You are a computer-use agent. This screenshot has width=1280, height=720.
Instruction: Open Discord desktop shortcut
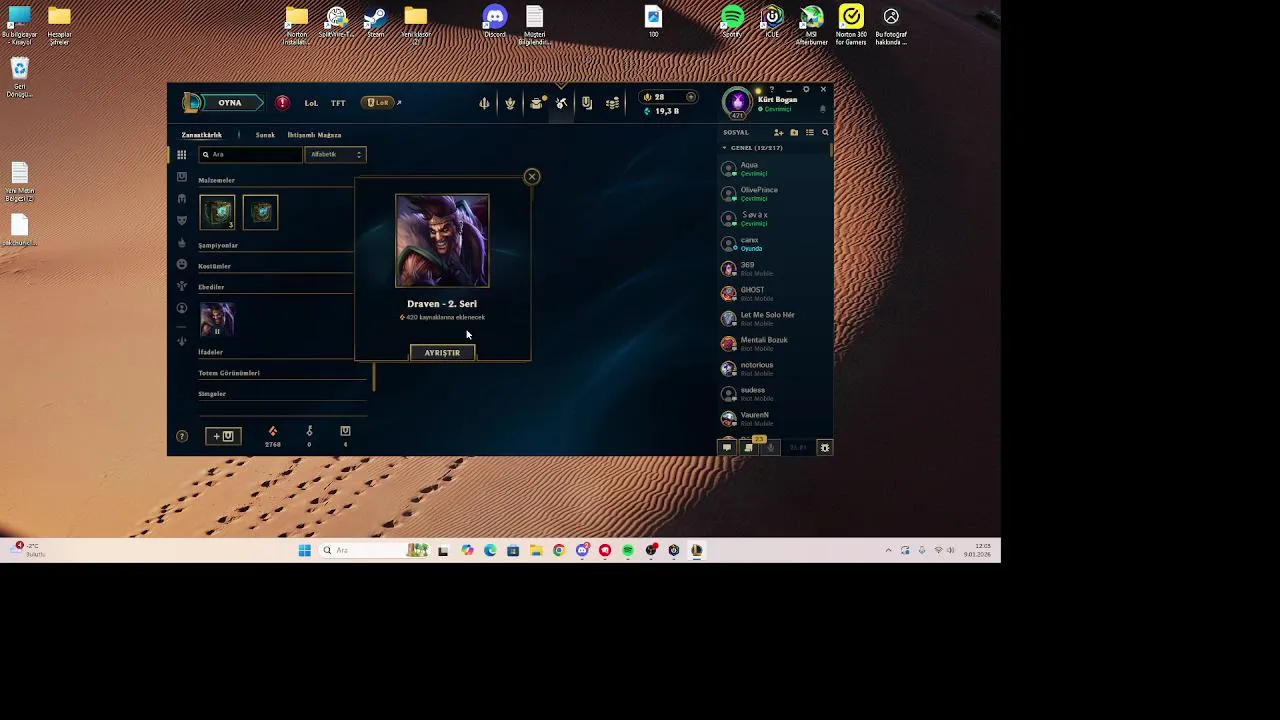pos(495,23)
